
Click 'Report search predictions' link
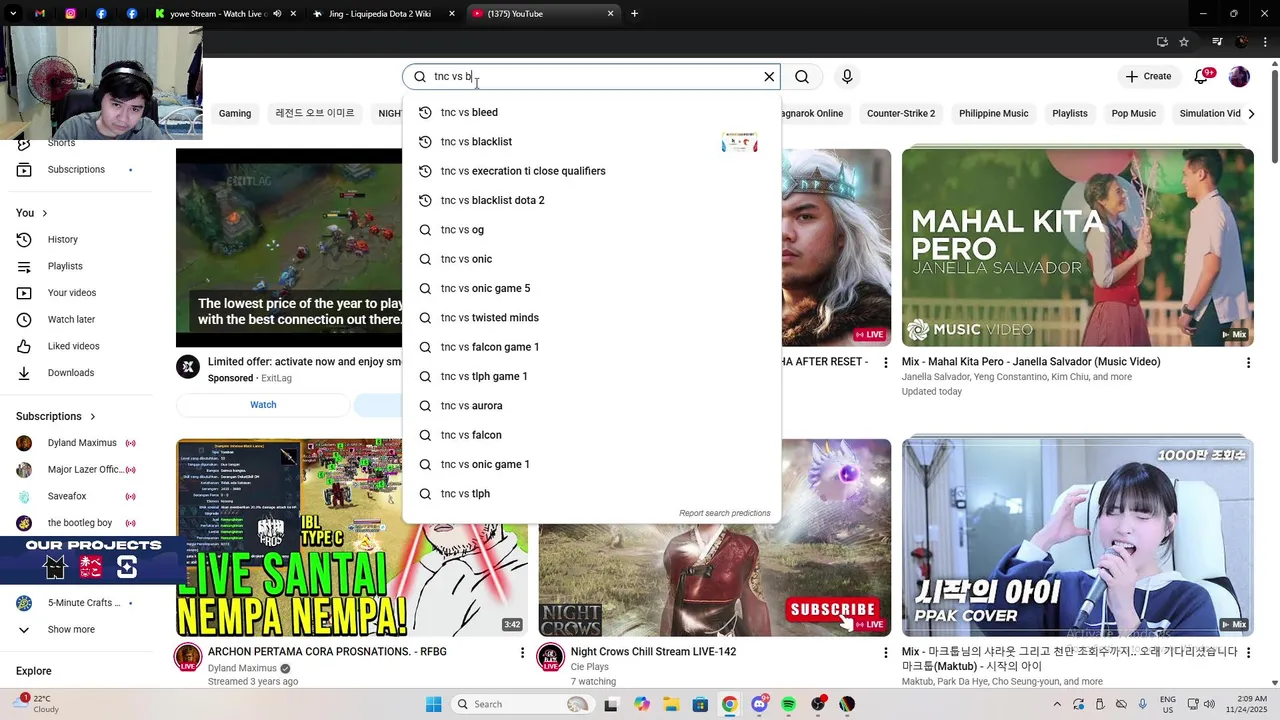(x=725, y=514)
